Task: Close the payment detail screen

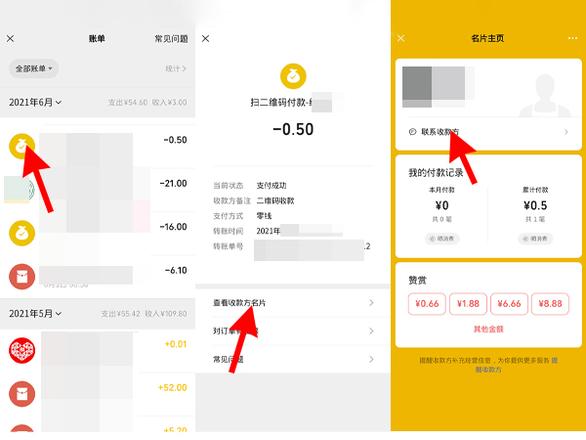Action: click(206, 38)
